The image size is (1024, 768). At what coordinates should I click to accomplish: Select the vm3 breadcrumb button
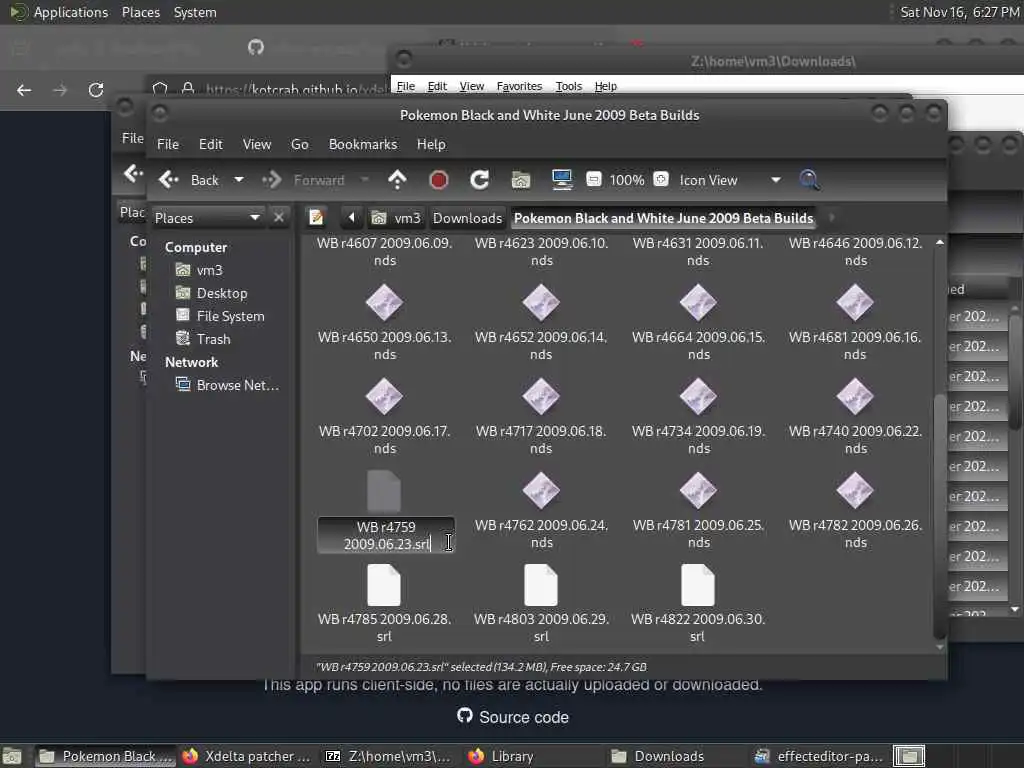pyautogui.click(x=396, y=217)
